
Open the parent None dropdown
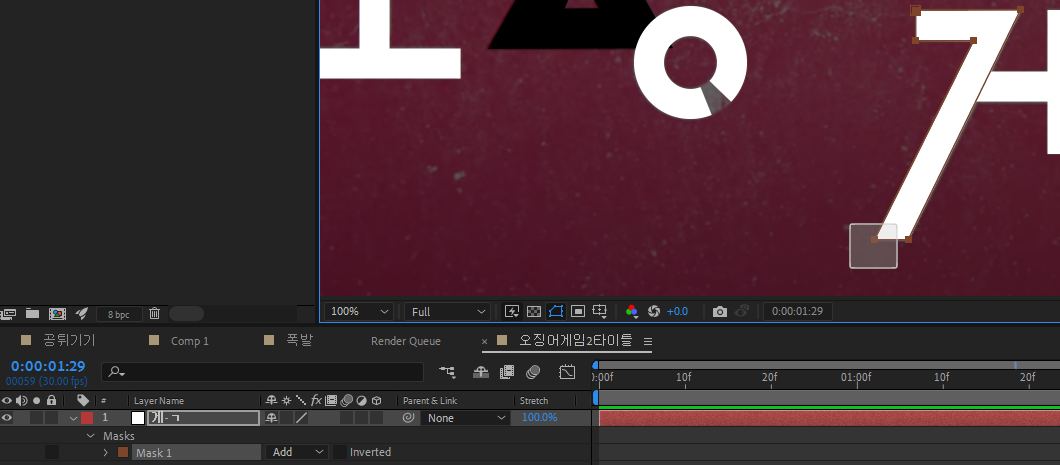coord(465,418)
